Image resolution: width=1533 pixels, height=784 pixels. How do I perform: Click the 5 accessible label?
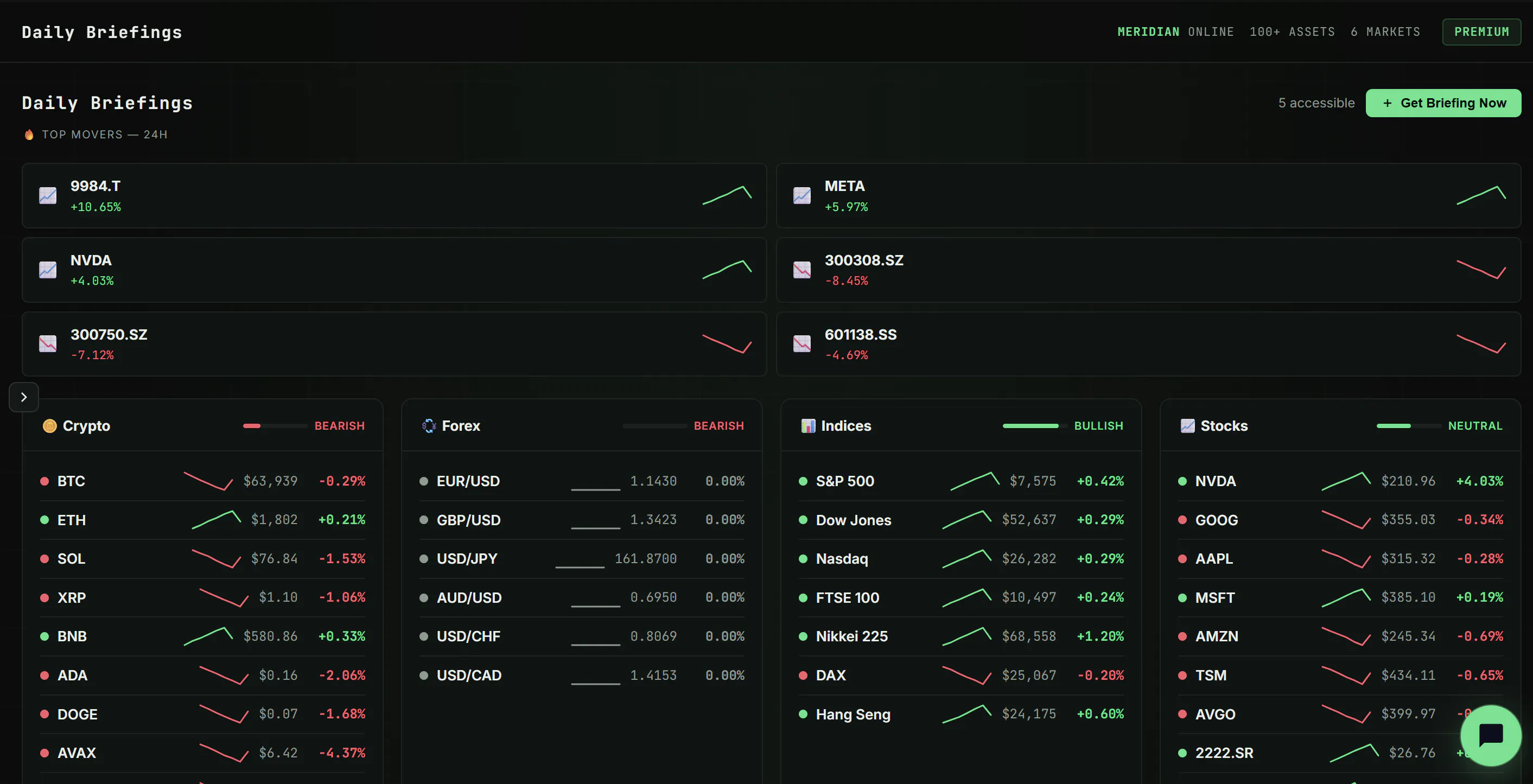coord(1316,103)
